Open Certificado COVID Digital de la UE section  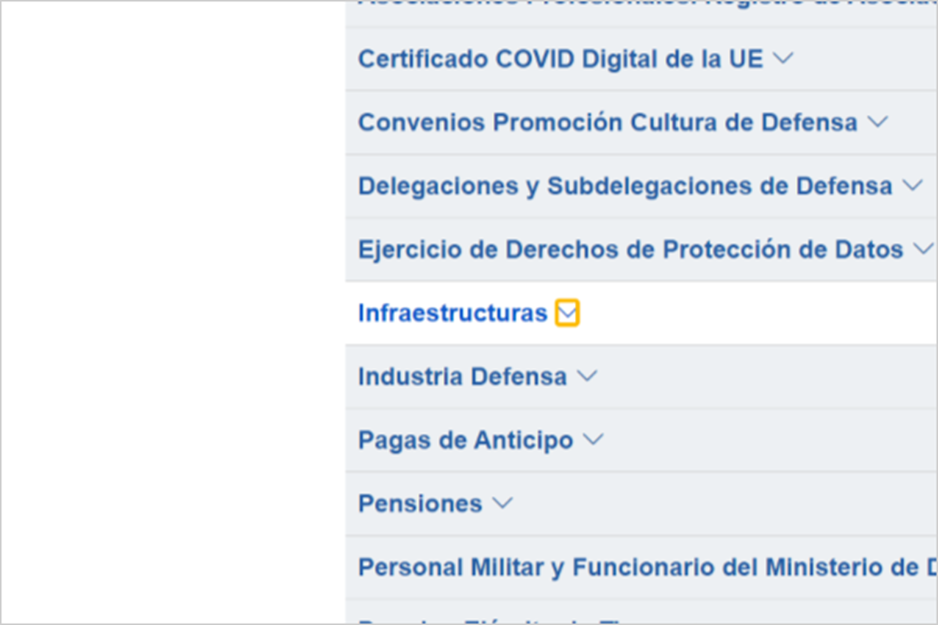[561, 59]
